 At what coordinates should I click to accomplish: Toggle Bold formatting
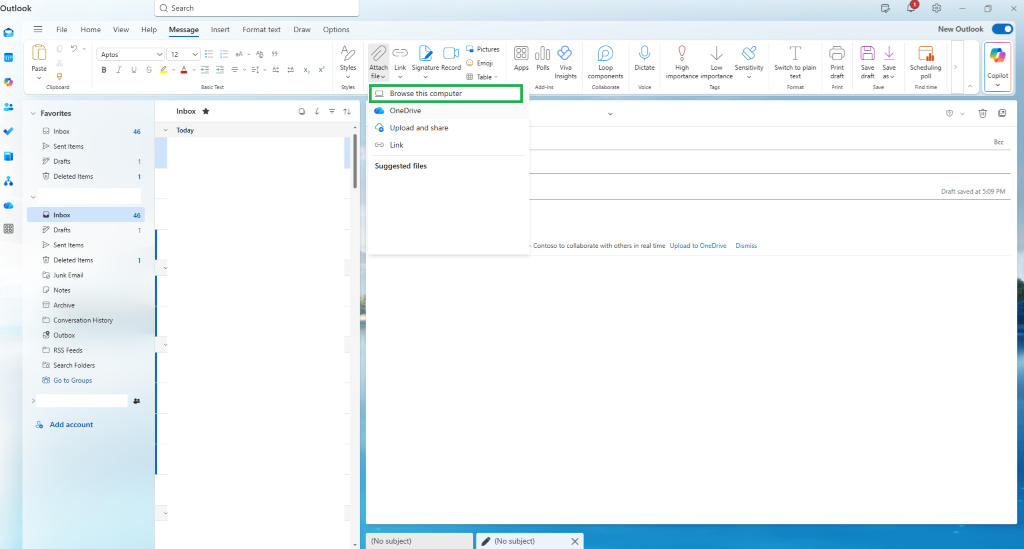(x=103, y=70)
